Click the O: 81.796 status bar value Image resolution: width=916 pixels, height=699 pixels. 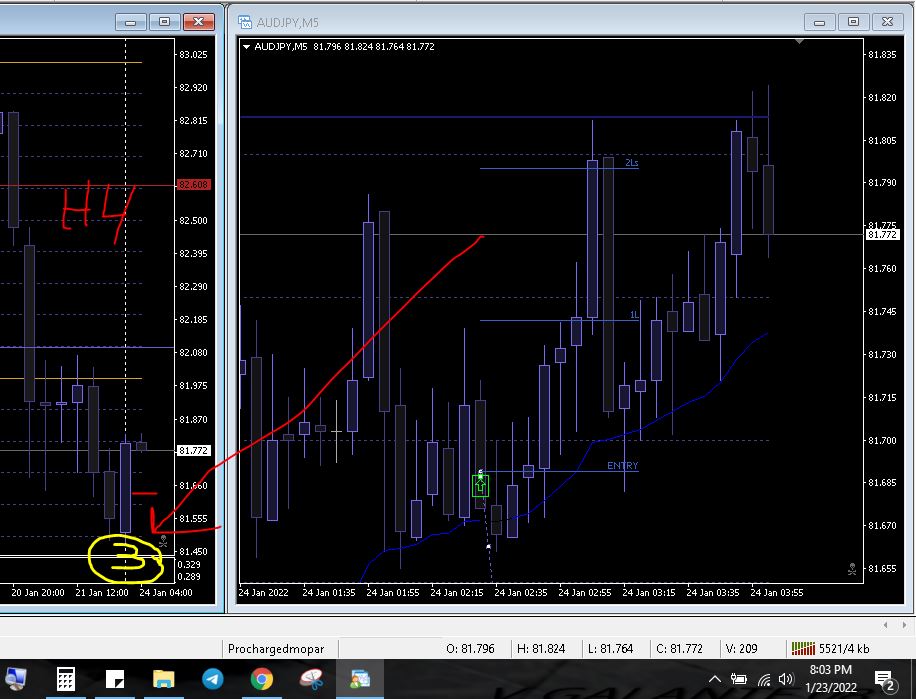470,649
